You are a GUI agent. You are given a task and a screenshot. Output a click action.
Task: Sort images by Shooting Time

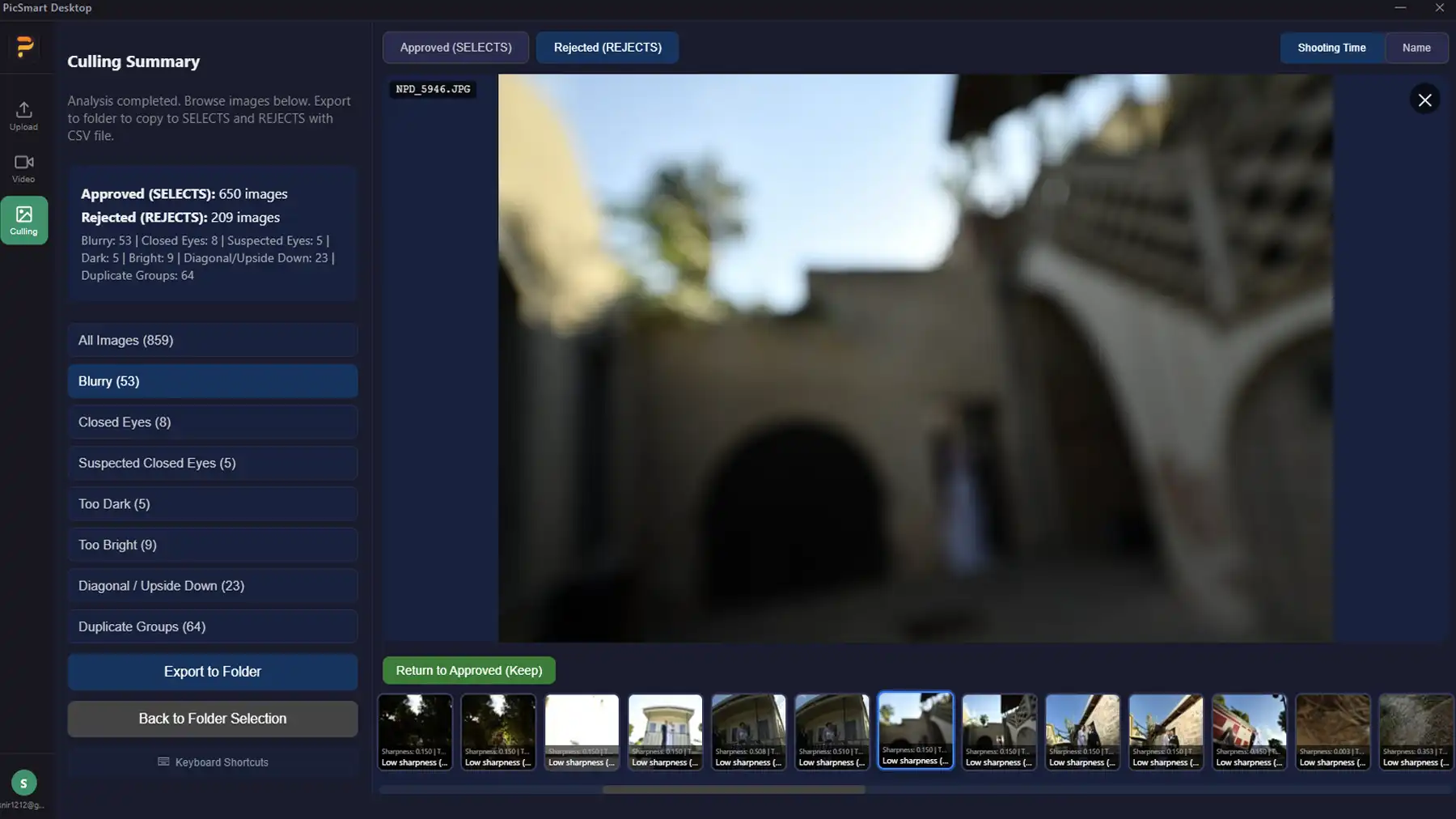pos(1331,48)
